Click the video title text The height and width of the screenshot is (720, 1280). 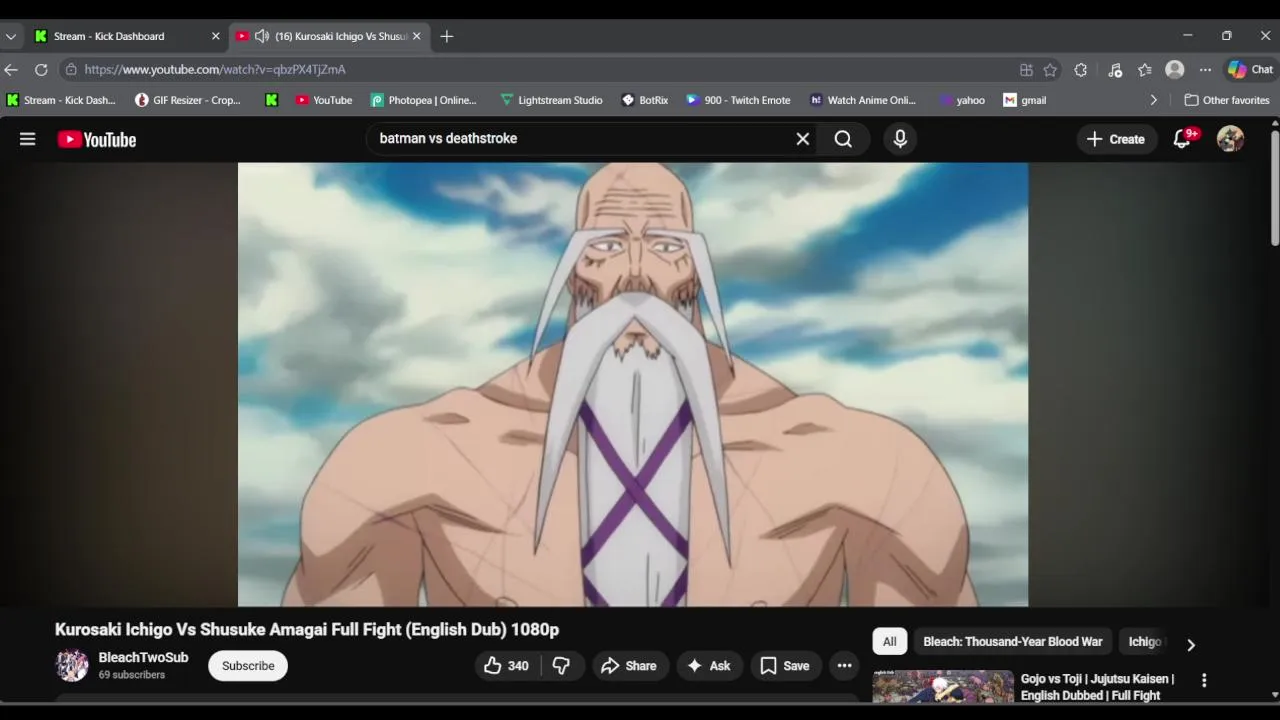click(x=307, y=629)
